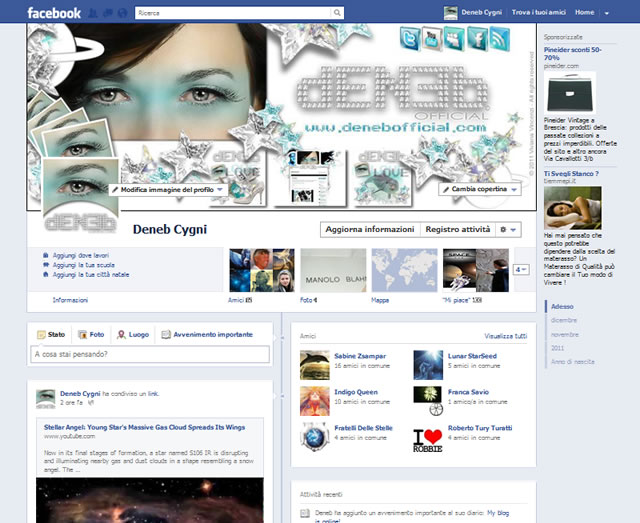This screenshot has width=640, height=523.
Task: Click Registro attività button
Action: click(458, 229)
